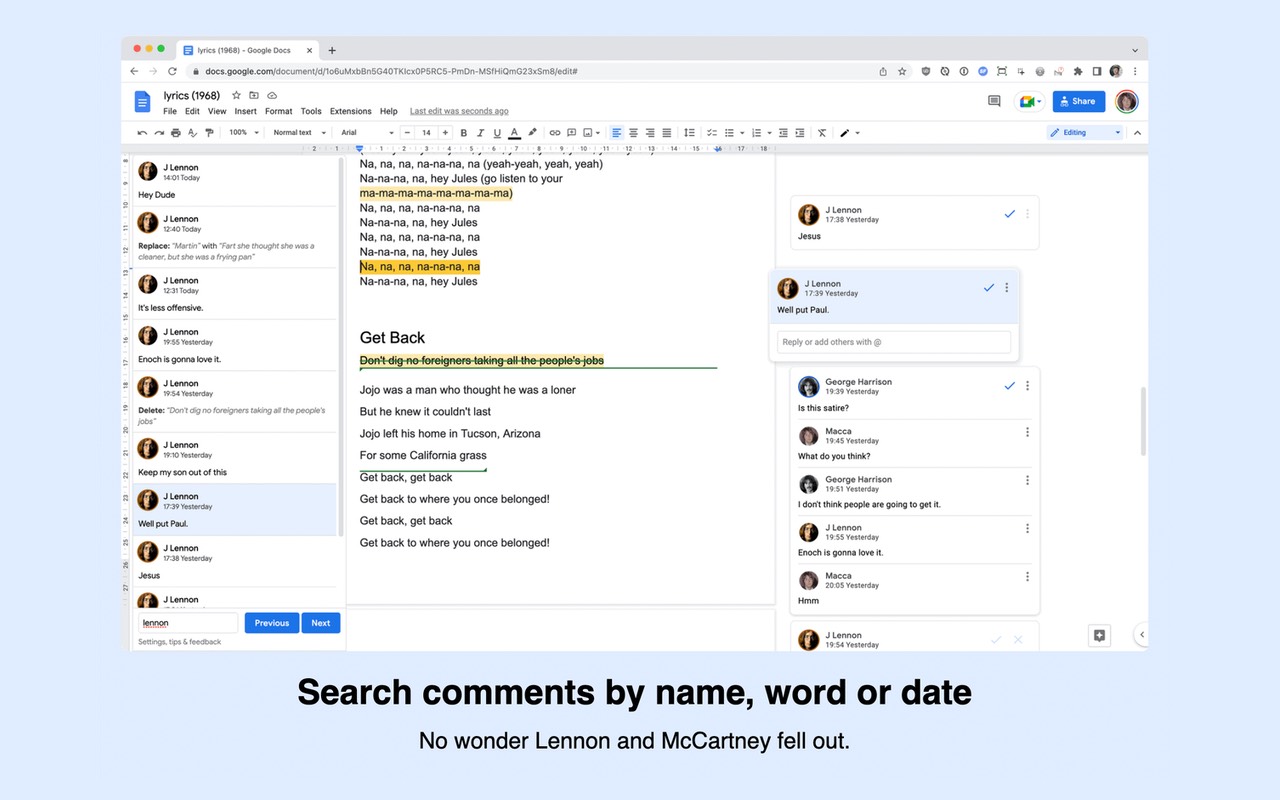Viewport: 1280px width, 800px height.
Task: Open the Tools menu
Action: click(311, 111)
